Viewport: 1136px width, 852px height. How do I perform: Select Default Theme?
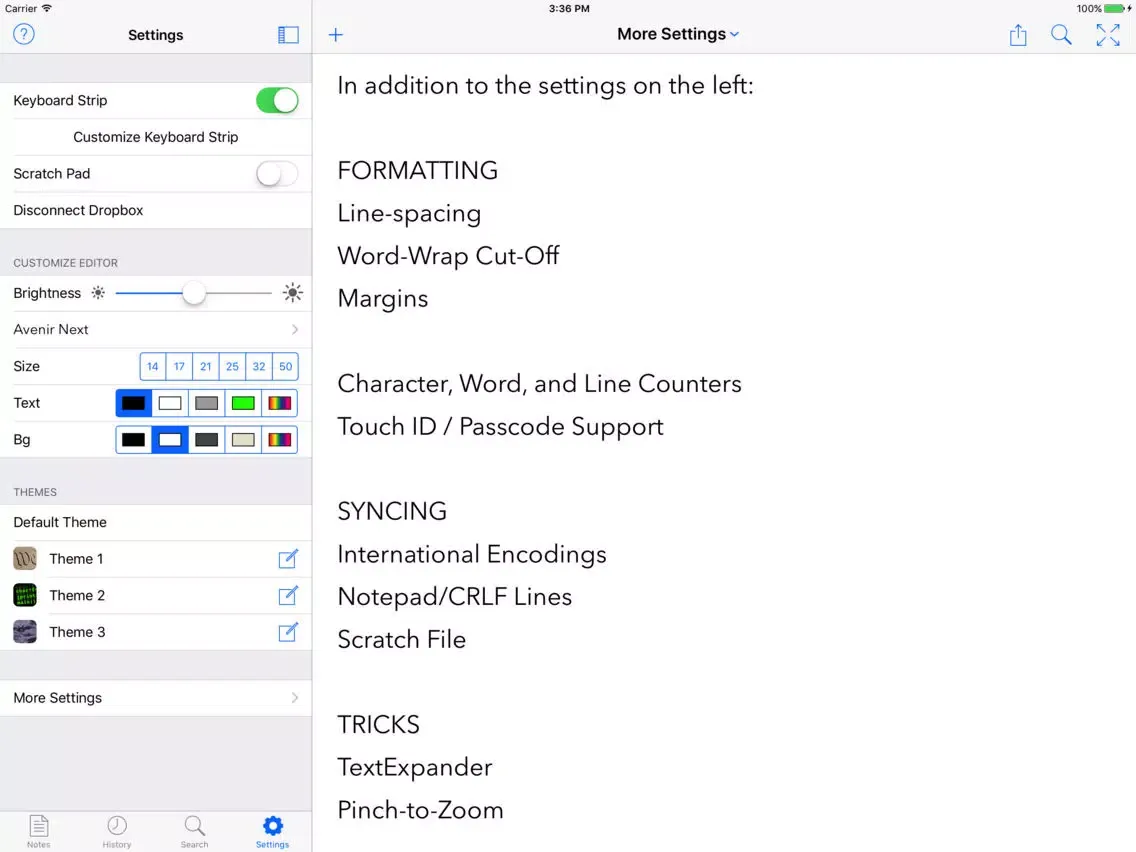(x=156, y=522)
